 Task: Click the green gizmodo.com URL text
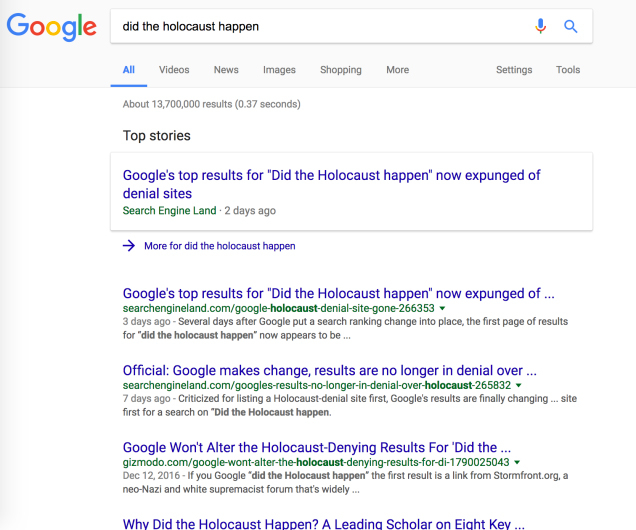click(x=316, y=462)
